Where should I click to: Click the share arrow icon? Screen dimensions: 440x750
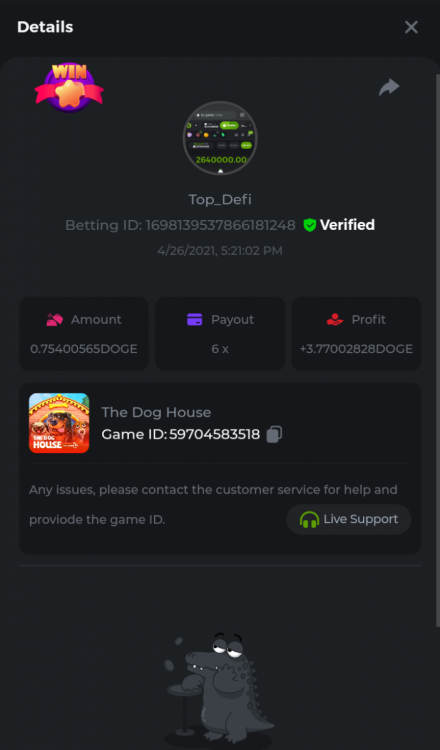[x=389, y=87]
